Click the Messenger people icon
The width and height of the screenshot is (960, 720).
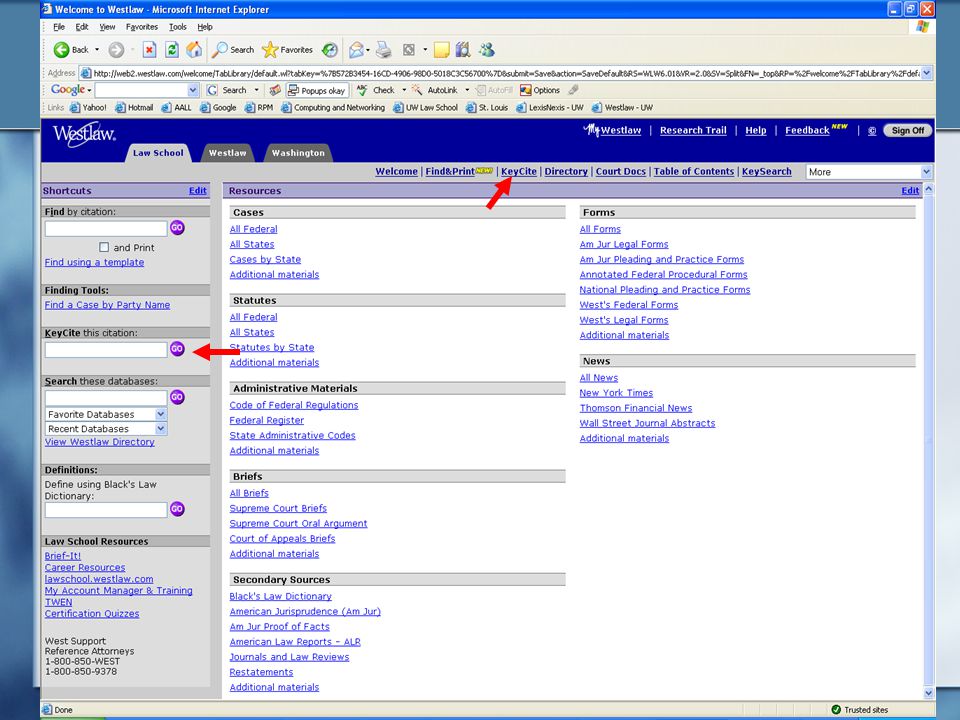[x=487, y=50]
